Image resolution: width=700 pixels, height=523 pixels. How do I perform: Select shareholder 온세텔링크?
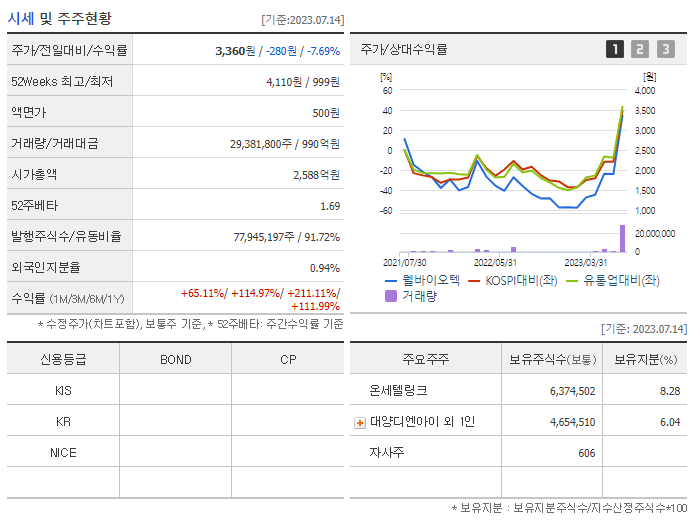(398, 391)
